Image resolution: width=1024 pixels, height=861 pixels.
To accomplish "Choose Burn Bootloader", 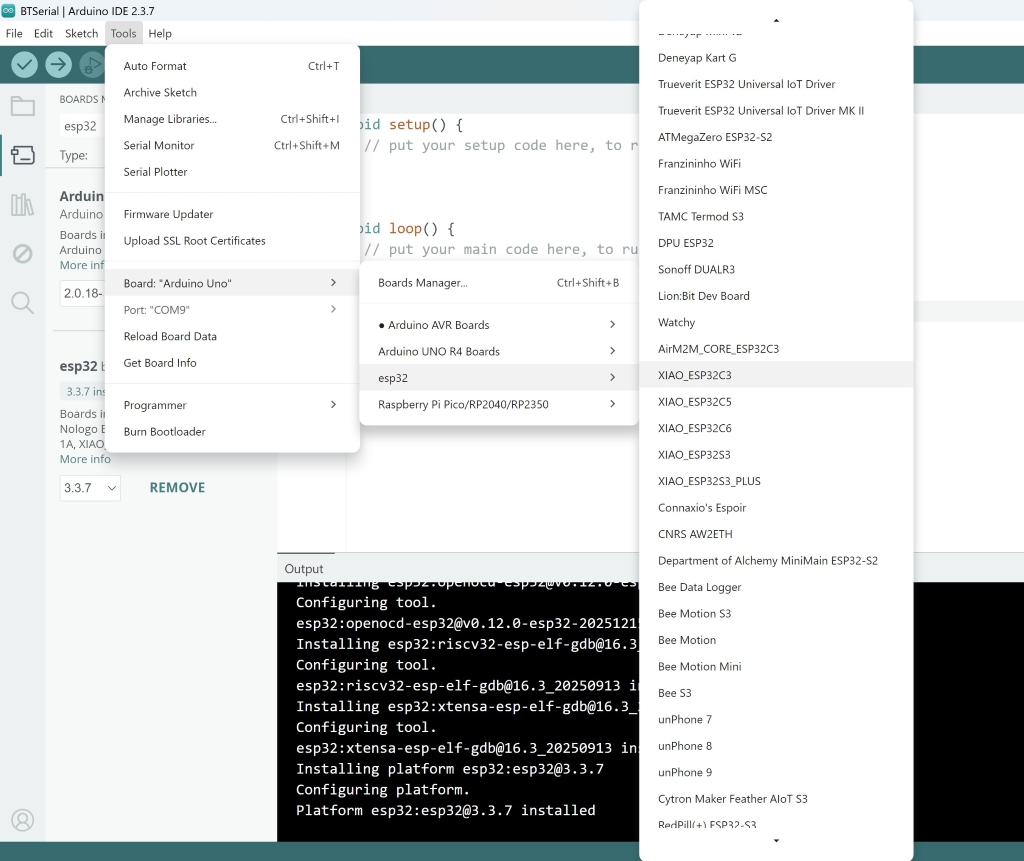I will [232, 432].
